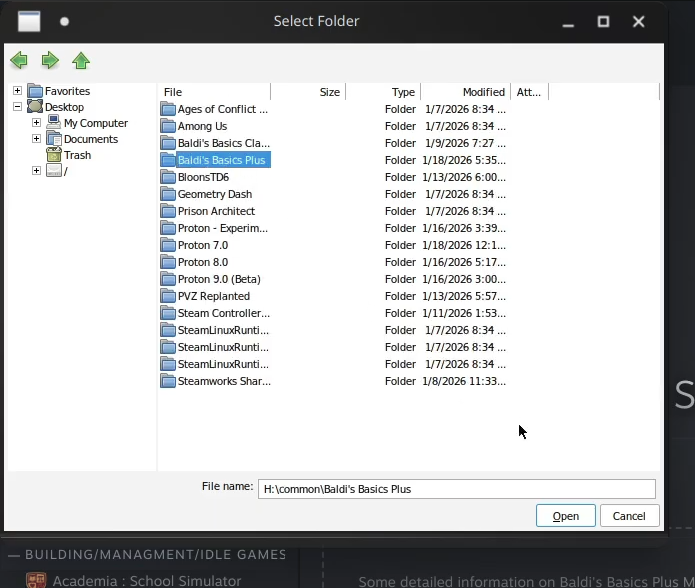Image resolution: width=695 pixels, height=588 pixels.
Task: Click the 1/18/2026 5:35 modified date
Action: [x=464, y=160]
